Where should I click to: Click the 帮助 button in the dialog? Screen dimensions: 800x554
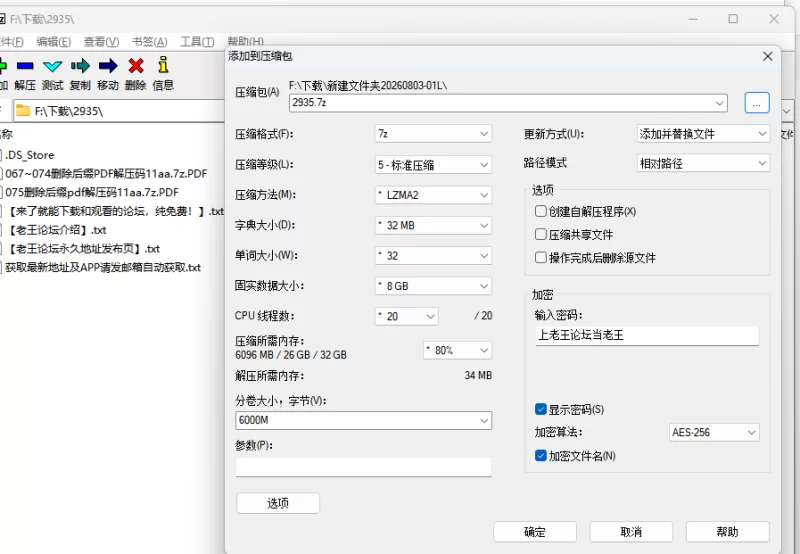tap(728, 532)
